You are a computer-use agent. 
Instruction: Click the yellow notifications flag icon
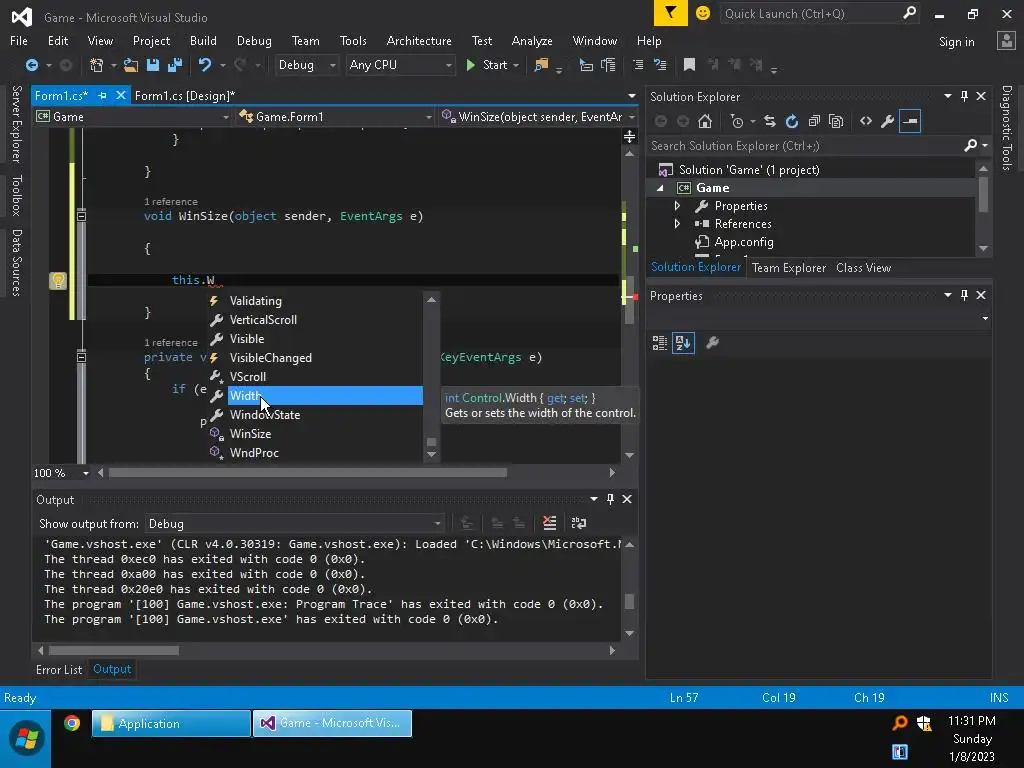point(670,13)
